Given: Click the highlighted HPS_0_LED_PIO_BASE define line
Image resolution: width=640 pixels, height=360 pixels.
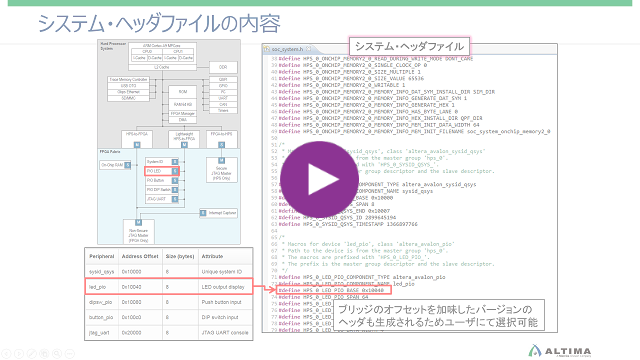Looking at the screenshot, I should click(x=333, y=290).
